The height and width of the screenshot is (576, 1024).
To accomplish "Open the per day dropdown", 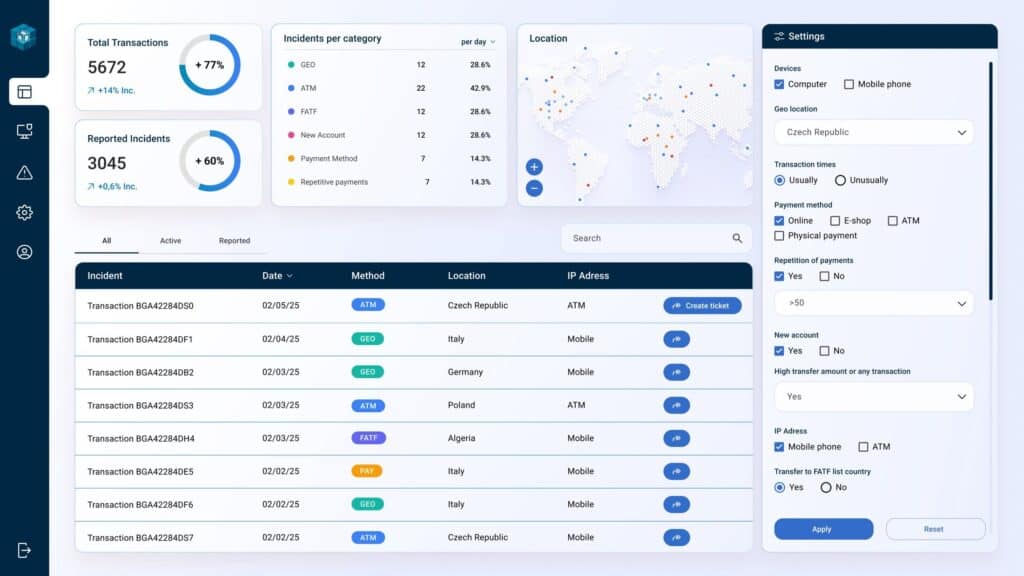I will click(x=478, y=42).
